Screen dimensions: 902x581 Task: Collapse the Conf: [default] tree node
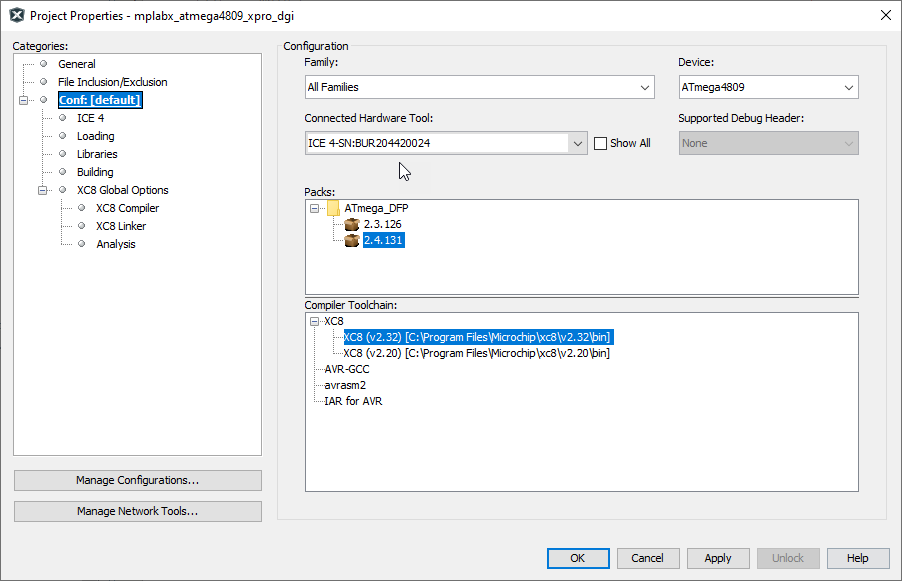[x=23, y=100]
